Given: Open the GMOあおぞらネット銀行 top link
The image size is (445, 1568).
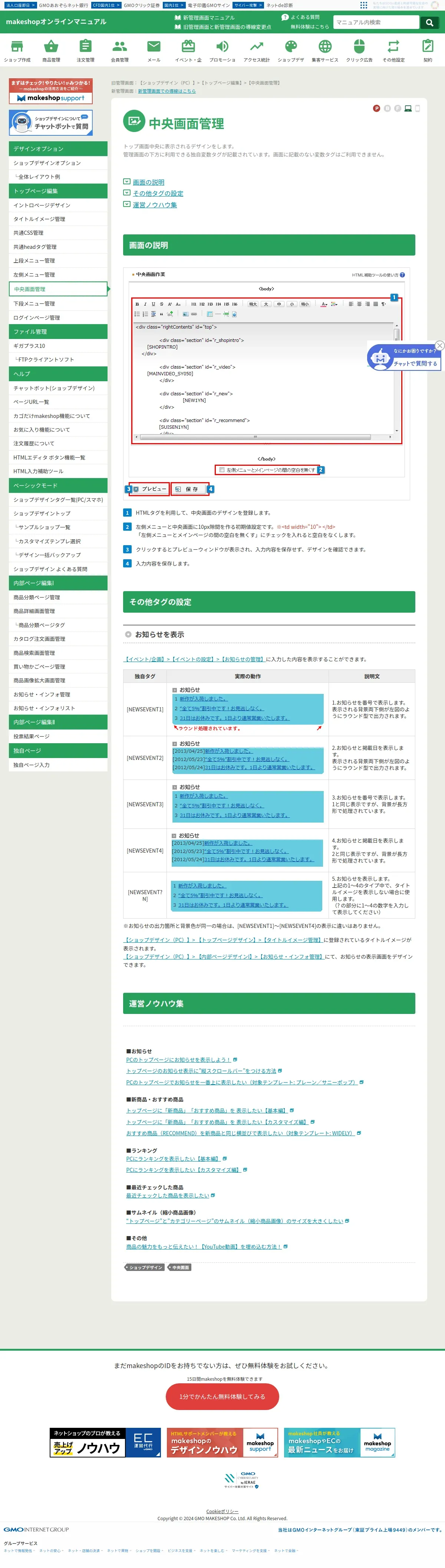Looking at the screenshot, I should click(63, 5).
